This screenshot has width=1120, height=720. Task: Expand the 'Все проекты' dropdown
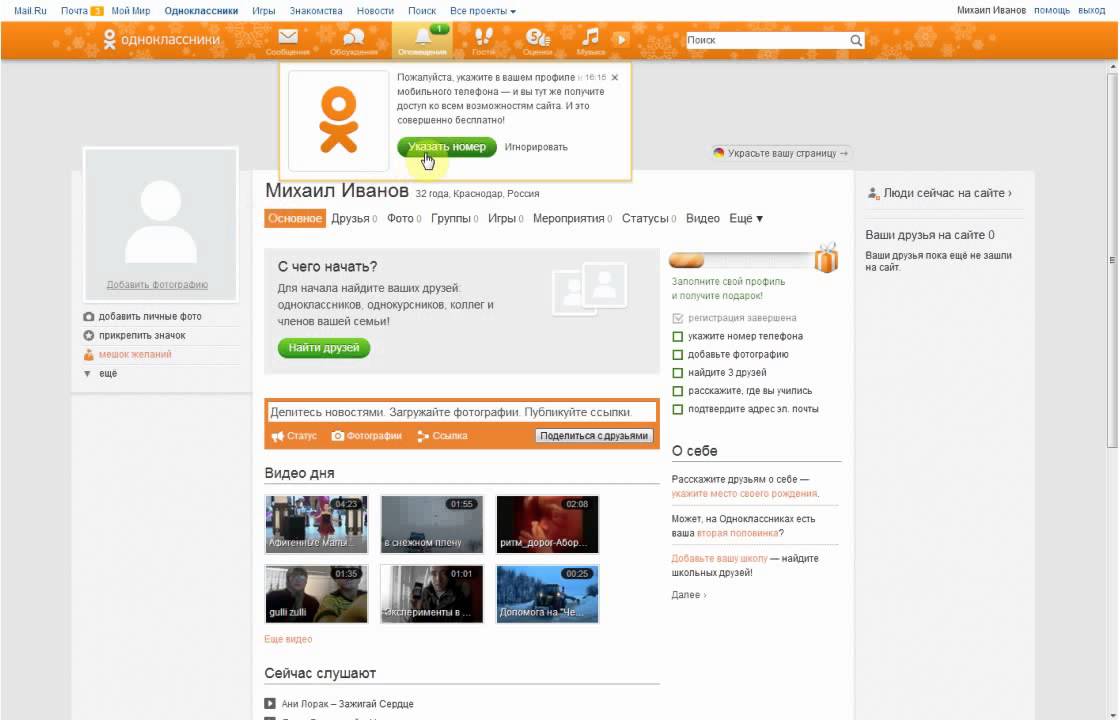483,11
